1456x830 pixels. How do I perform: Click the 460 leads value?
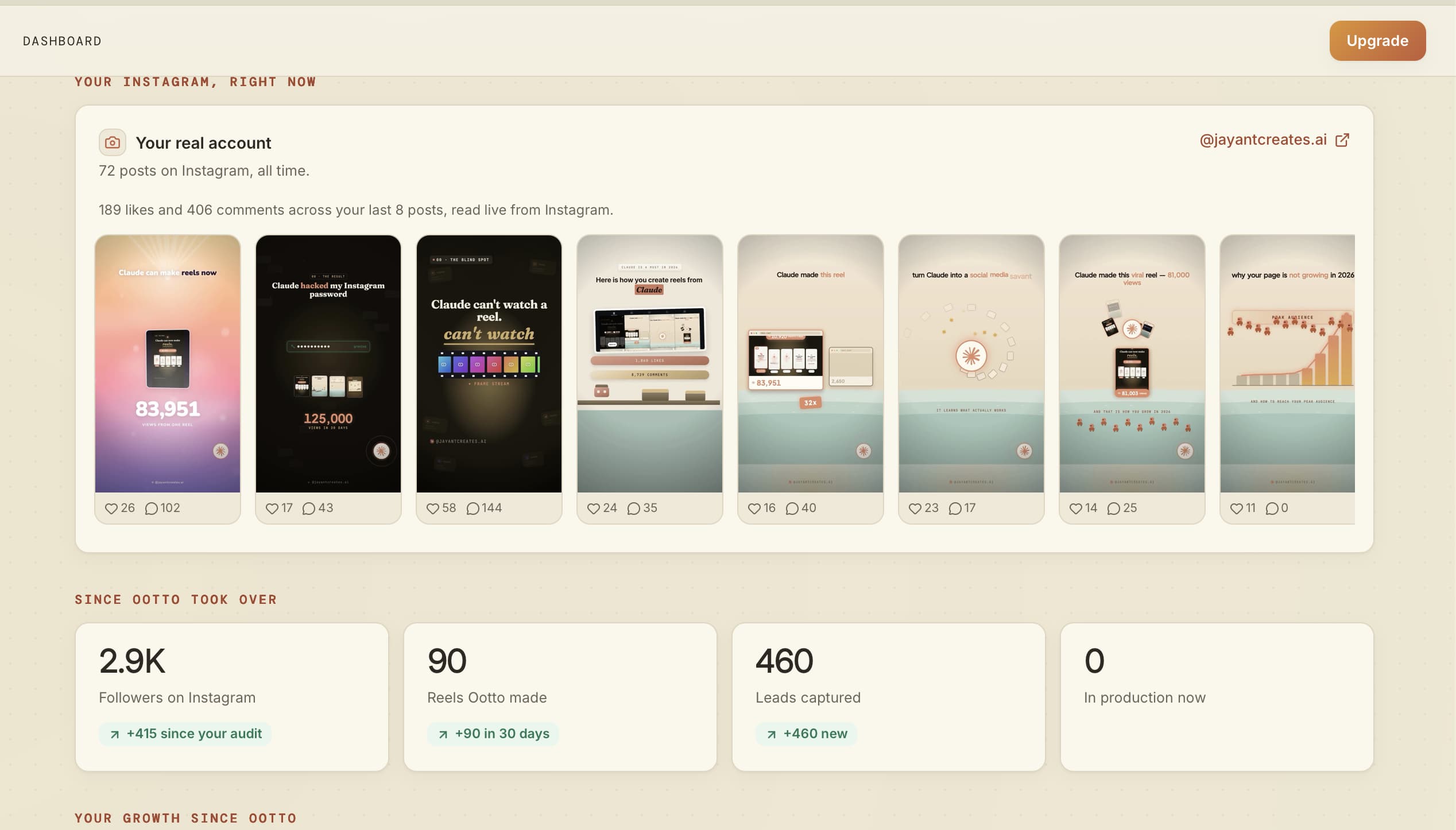pyautogui.click(x=784, y=661)
